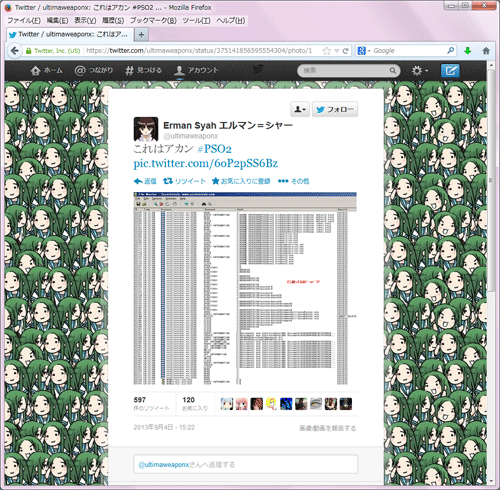Open a new tab with the plus button
This screenshot has height=490, width=500.
(x=141, y=35)
